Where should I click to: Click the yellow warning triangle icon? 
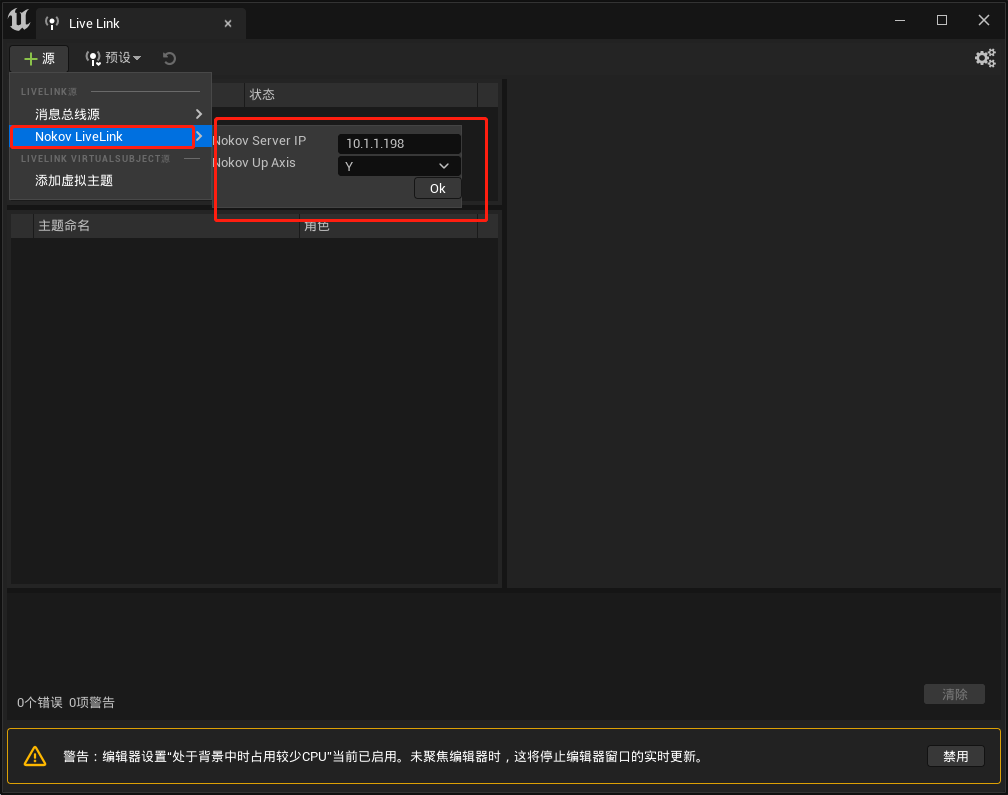tap(35, 756)
